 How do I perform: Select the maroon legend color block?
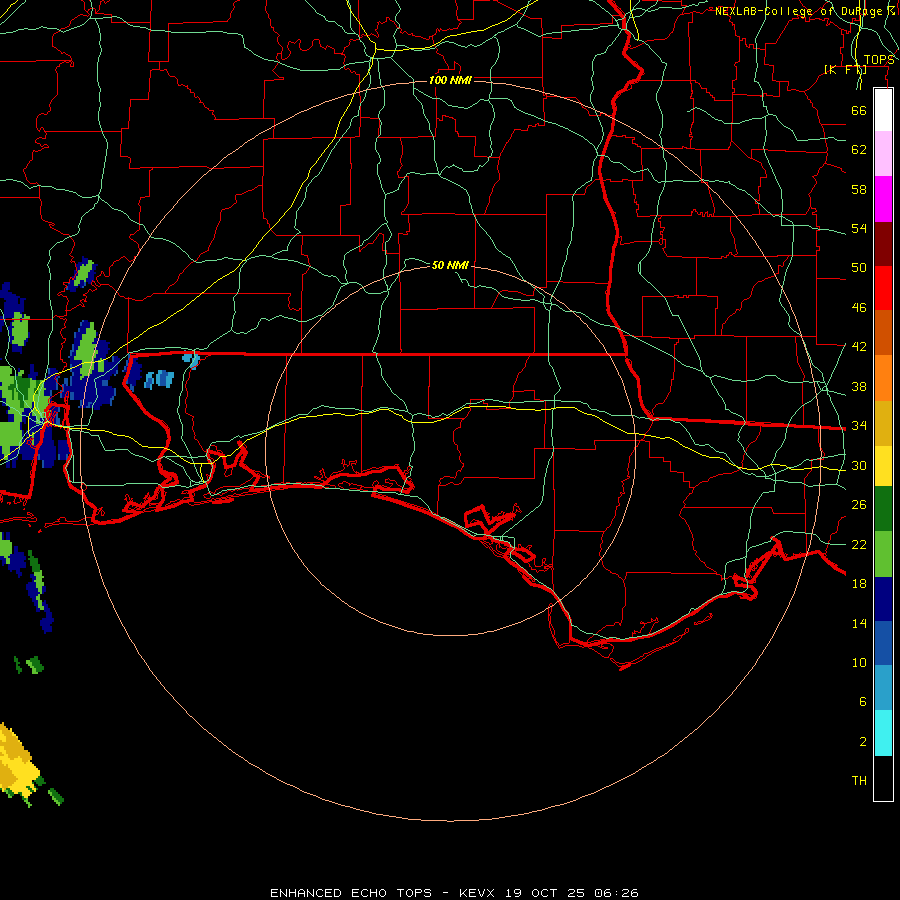coord(883,244)
